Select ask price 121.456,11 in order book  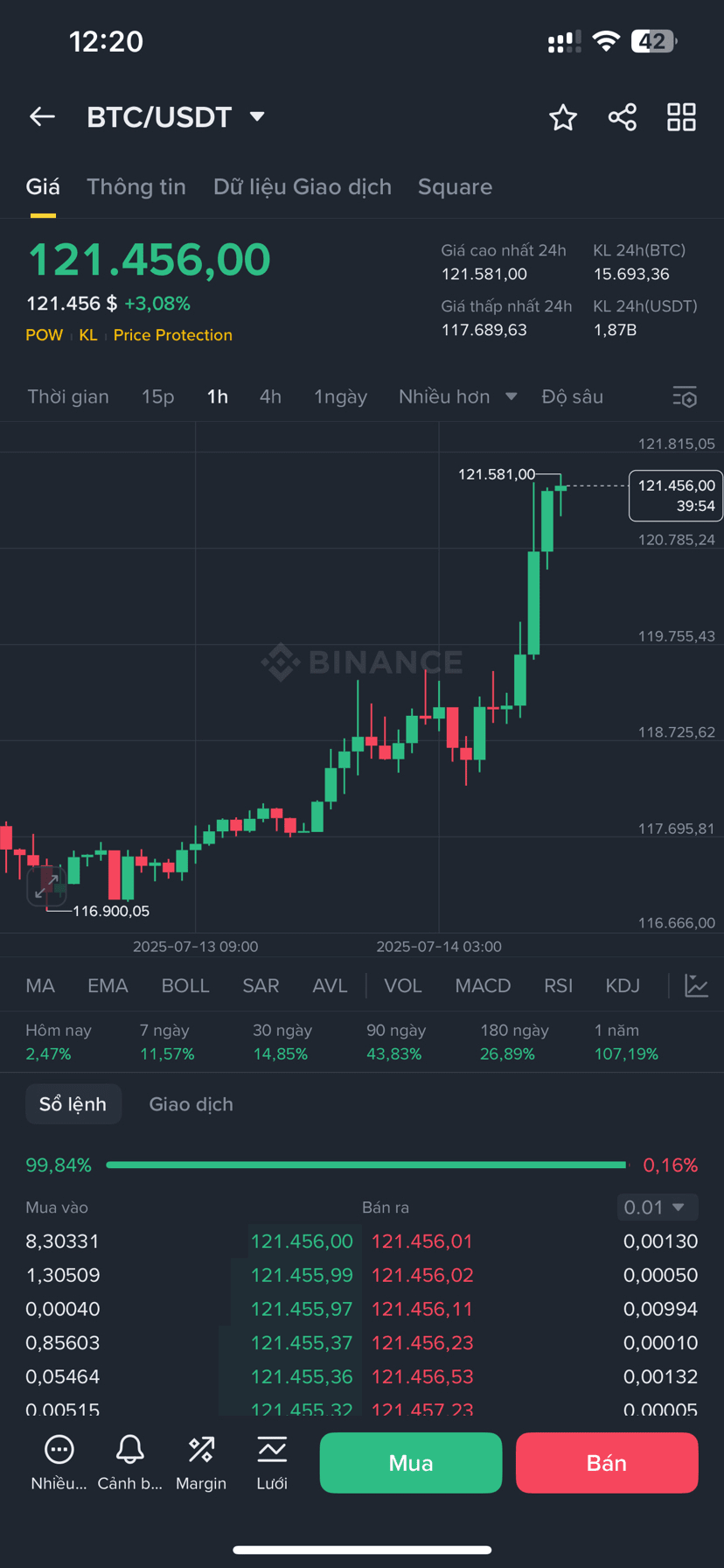click(x=422, y=1309)
